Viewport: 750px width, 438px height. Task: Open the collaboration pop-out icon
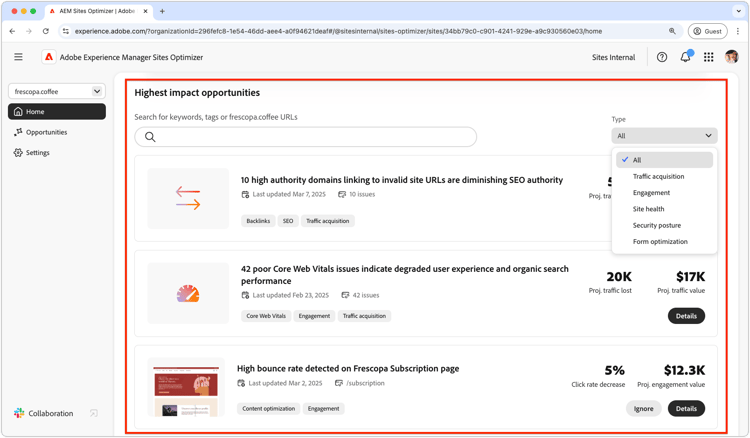click(94, 413)
